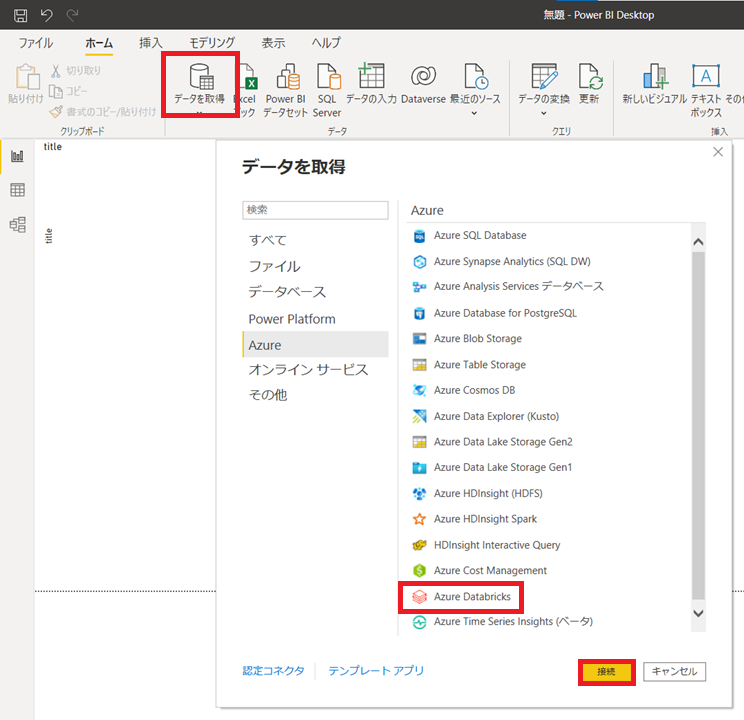744x720 pixels.
Task: Open the テンプレート アプリ link
Action: (x=376, y=671)
